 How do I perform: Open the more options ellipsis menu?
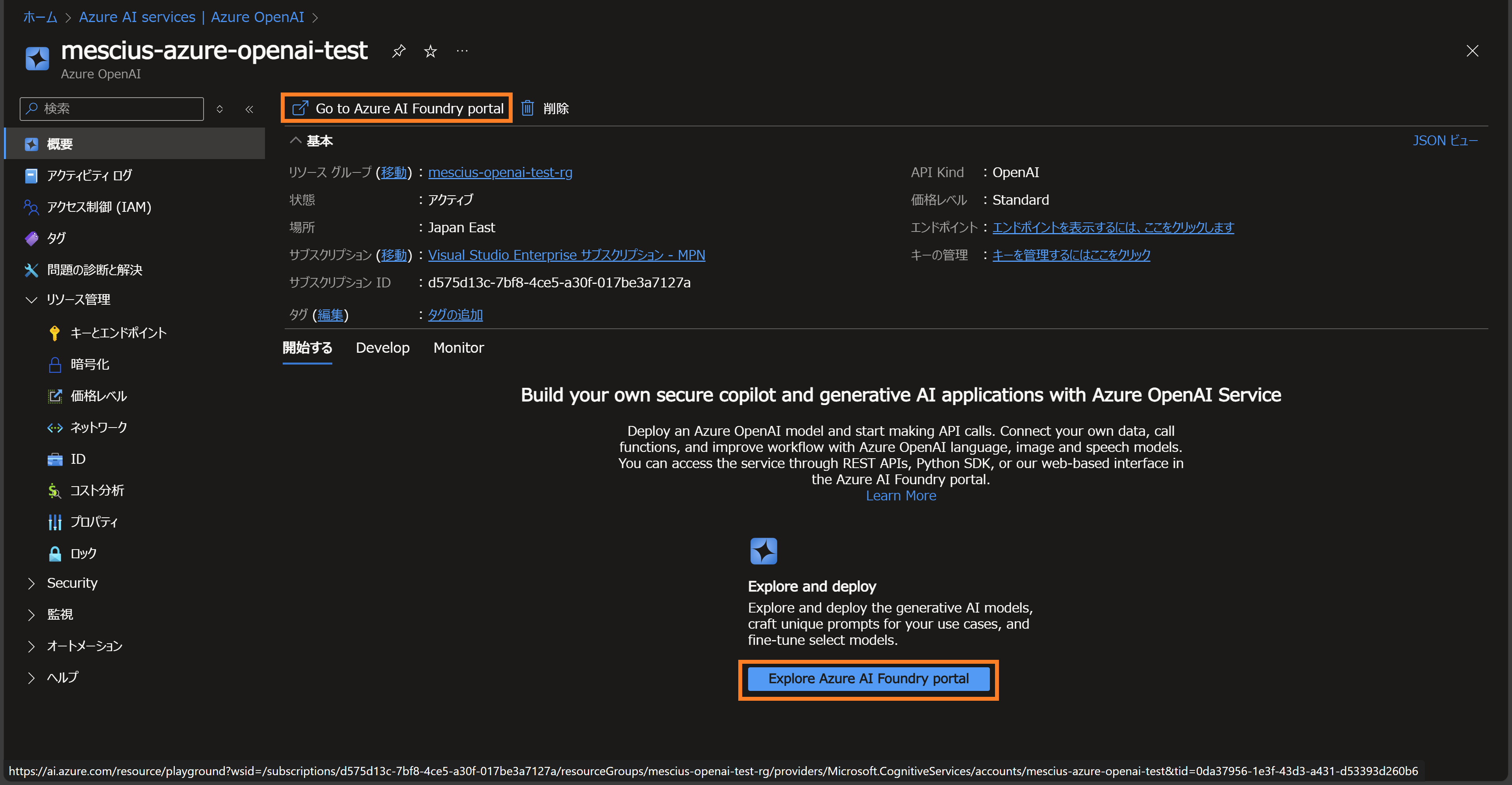(x=462, y=51)
